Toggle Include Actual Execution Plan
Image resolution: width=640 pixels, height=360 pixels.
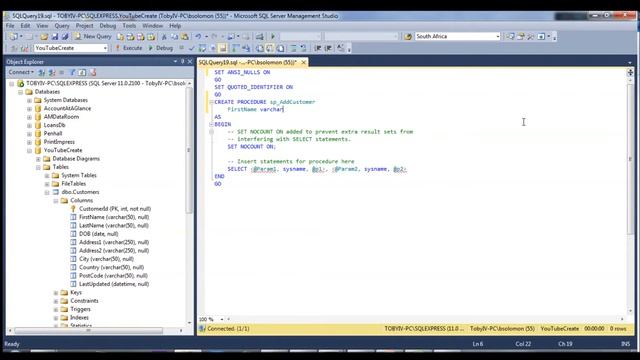(236, 48)
